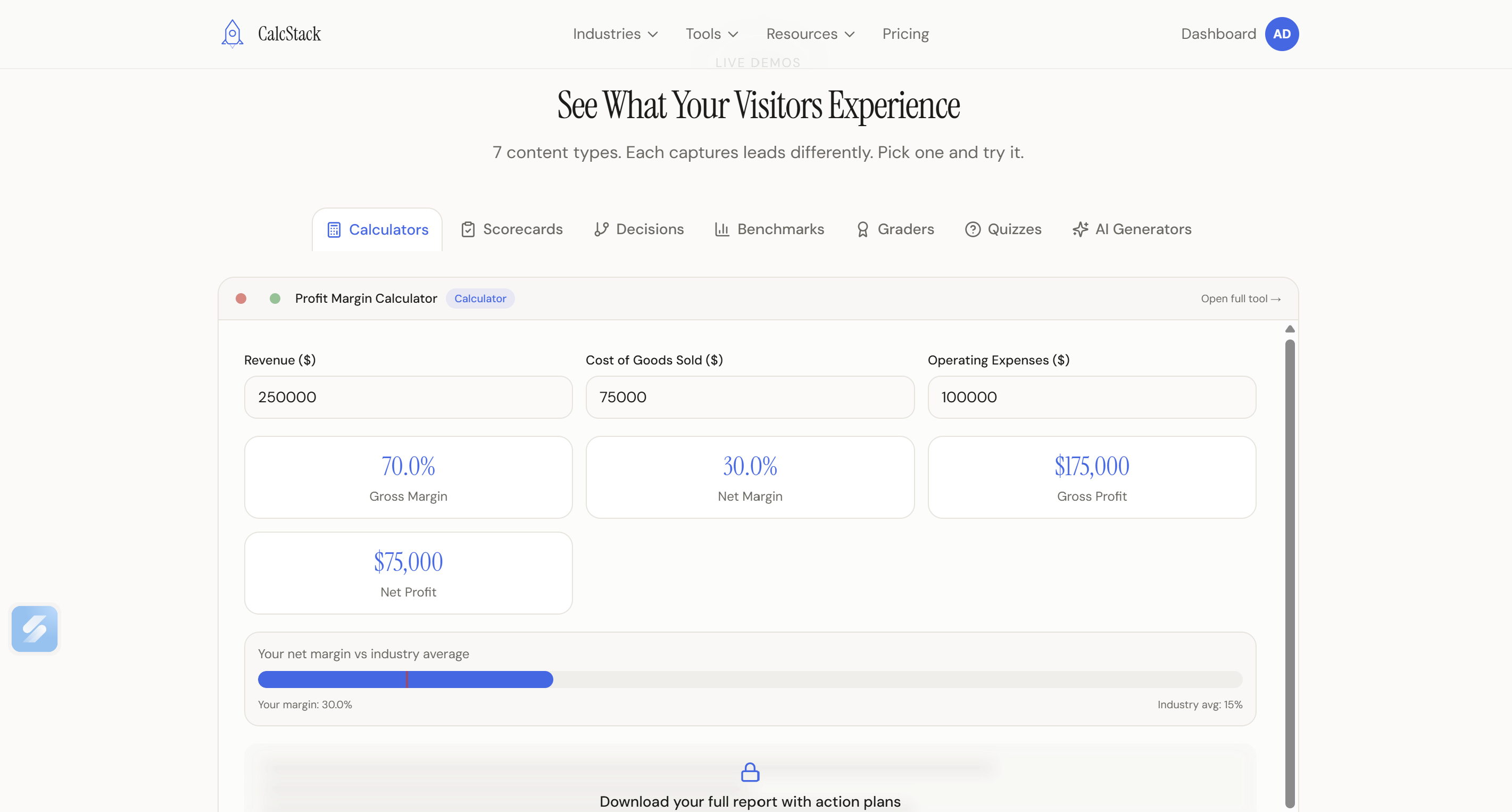Select the Benchmarks tab

click(x=769, y=229)
